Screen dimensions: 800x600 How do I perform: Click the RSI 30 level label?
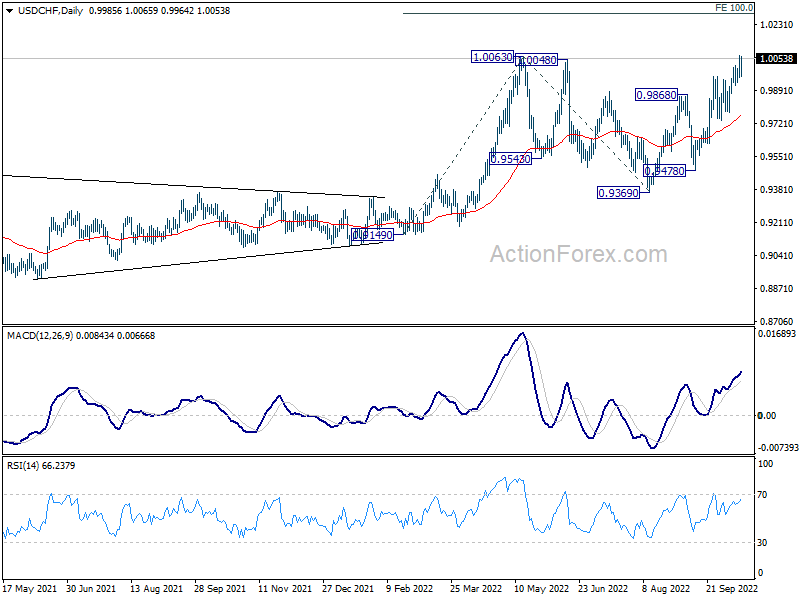coord(762,543)
